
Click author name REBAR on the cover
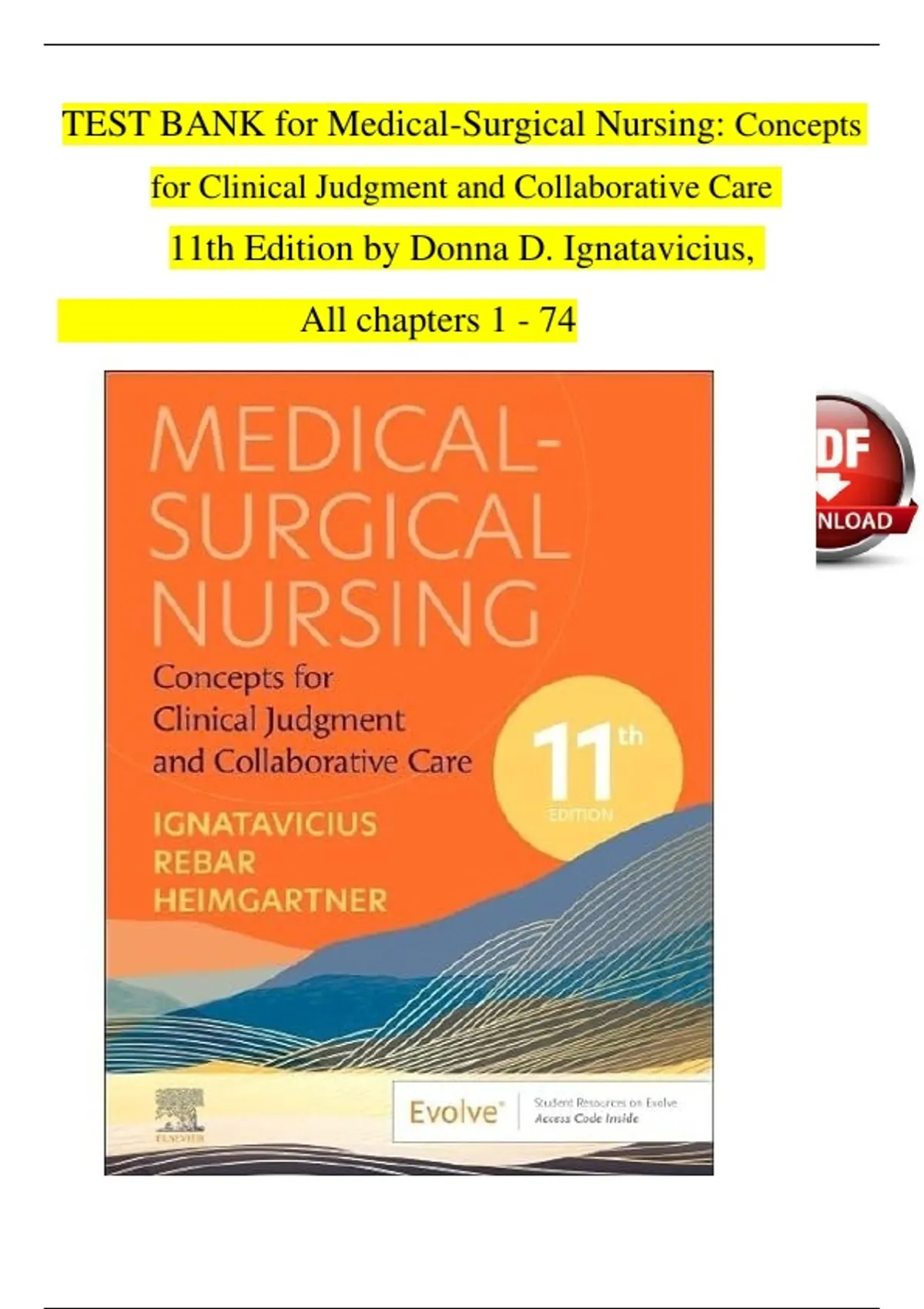click(204, 862)
